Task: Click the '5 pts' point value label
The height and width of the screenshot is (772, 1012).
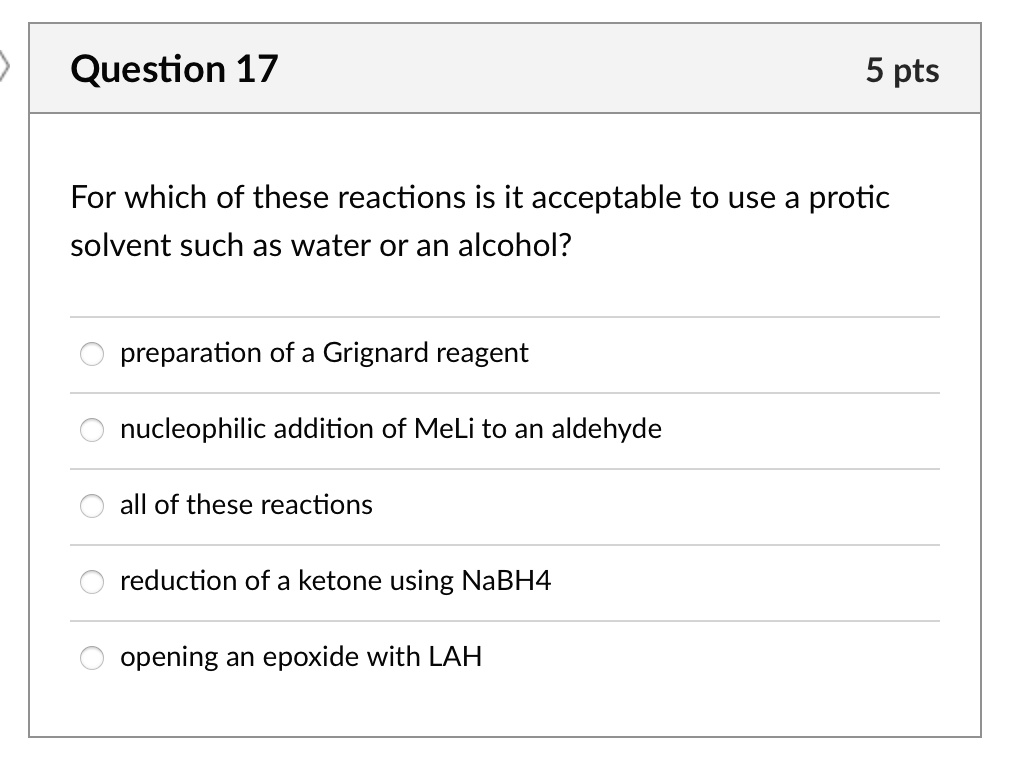Action: coord(903,71)
